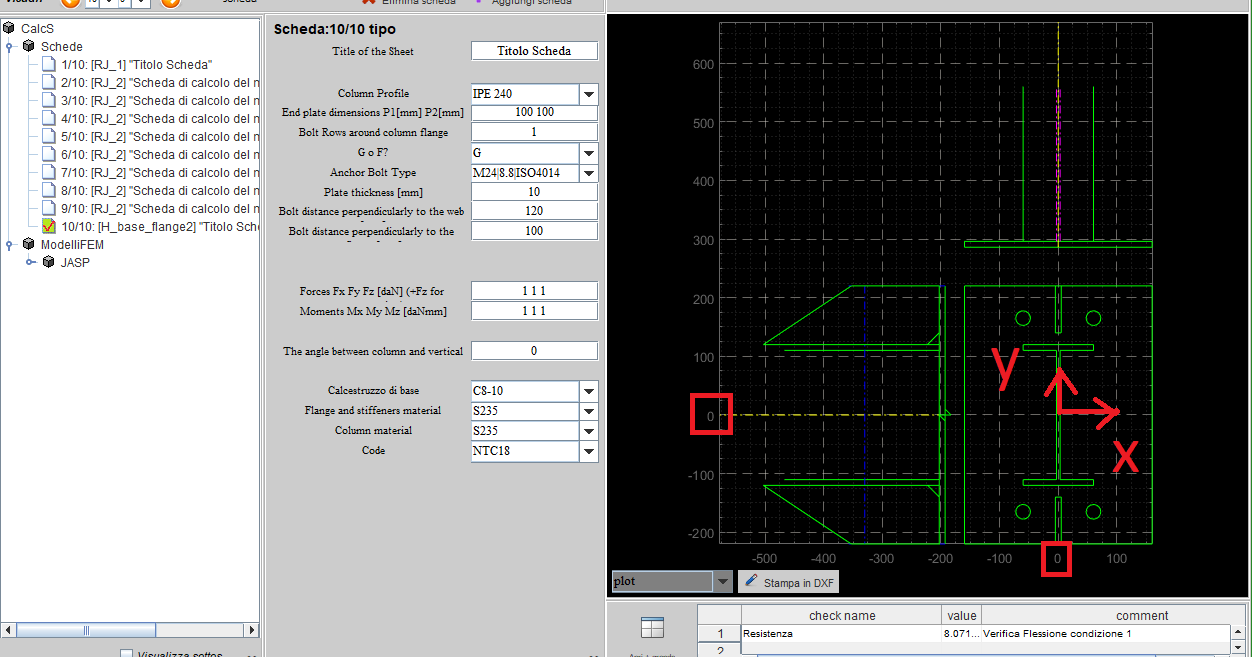Click the tree's right scroll arrow
Image resolution: width=1252 pixels, height=657 pixels.
pos(252,630)
